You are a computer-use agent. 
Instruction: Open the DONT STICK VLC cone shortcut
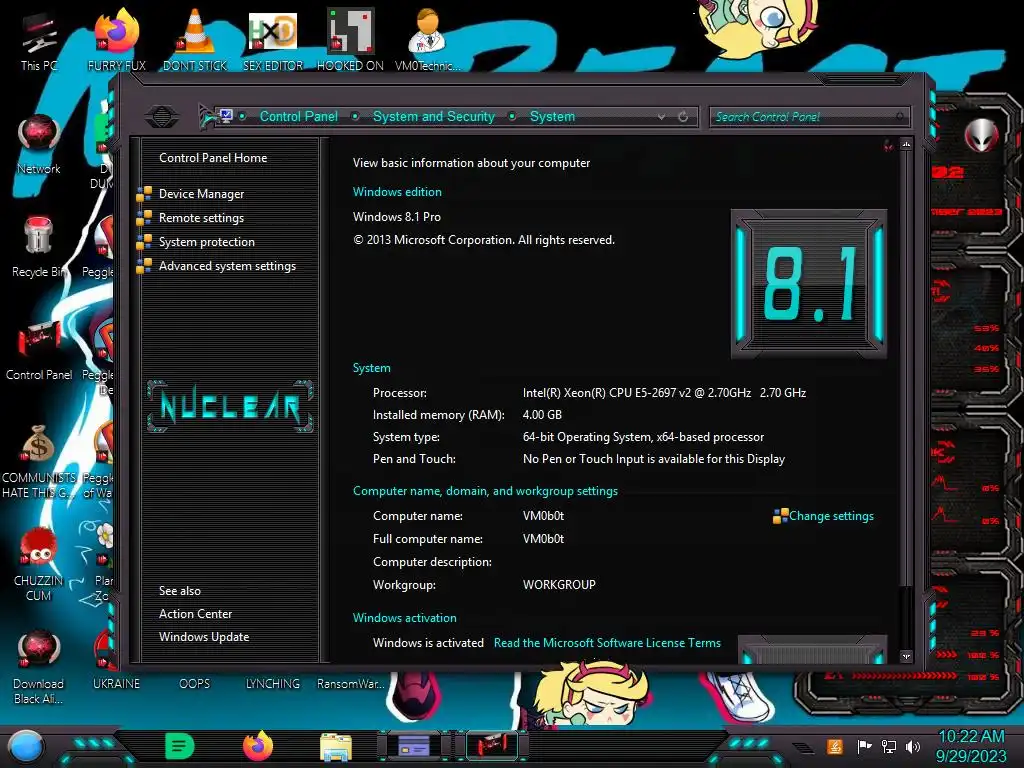click(x=195, y=41)
